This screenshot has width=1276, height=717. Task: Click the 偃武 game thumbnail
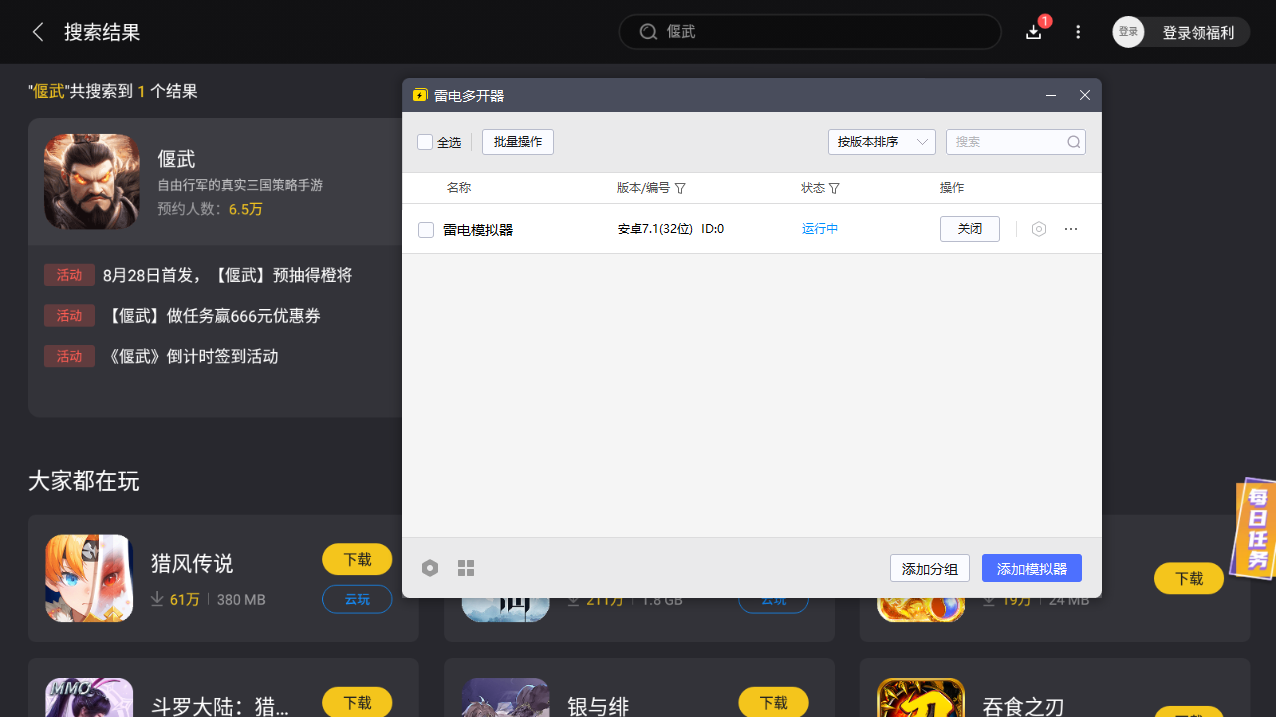[x=90, y=181]
